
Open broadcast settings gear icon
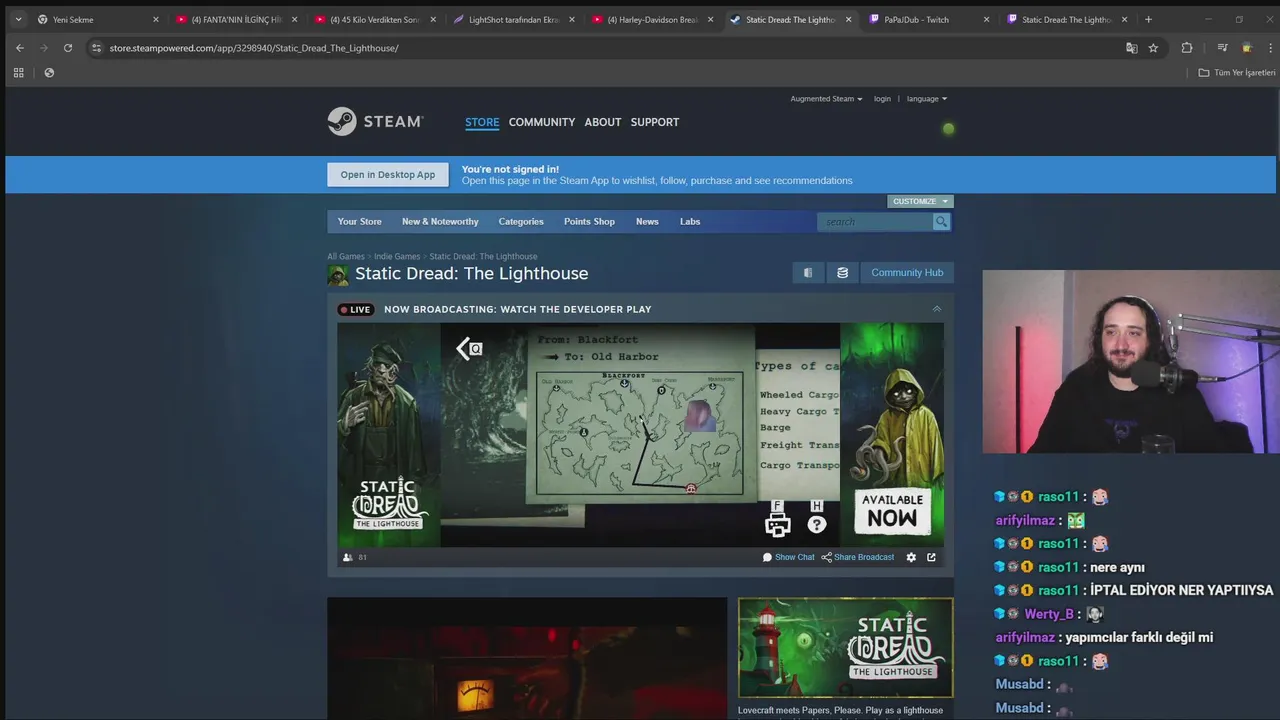(x=911, y=557)
